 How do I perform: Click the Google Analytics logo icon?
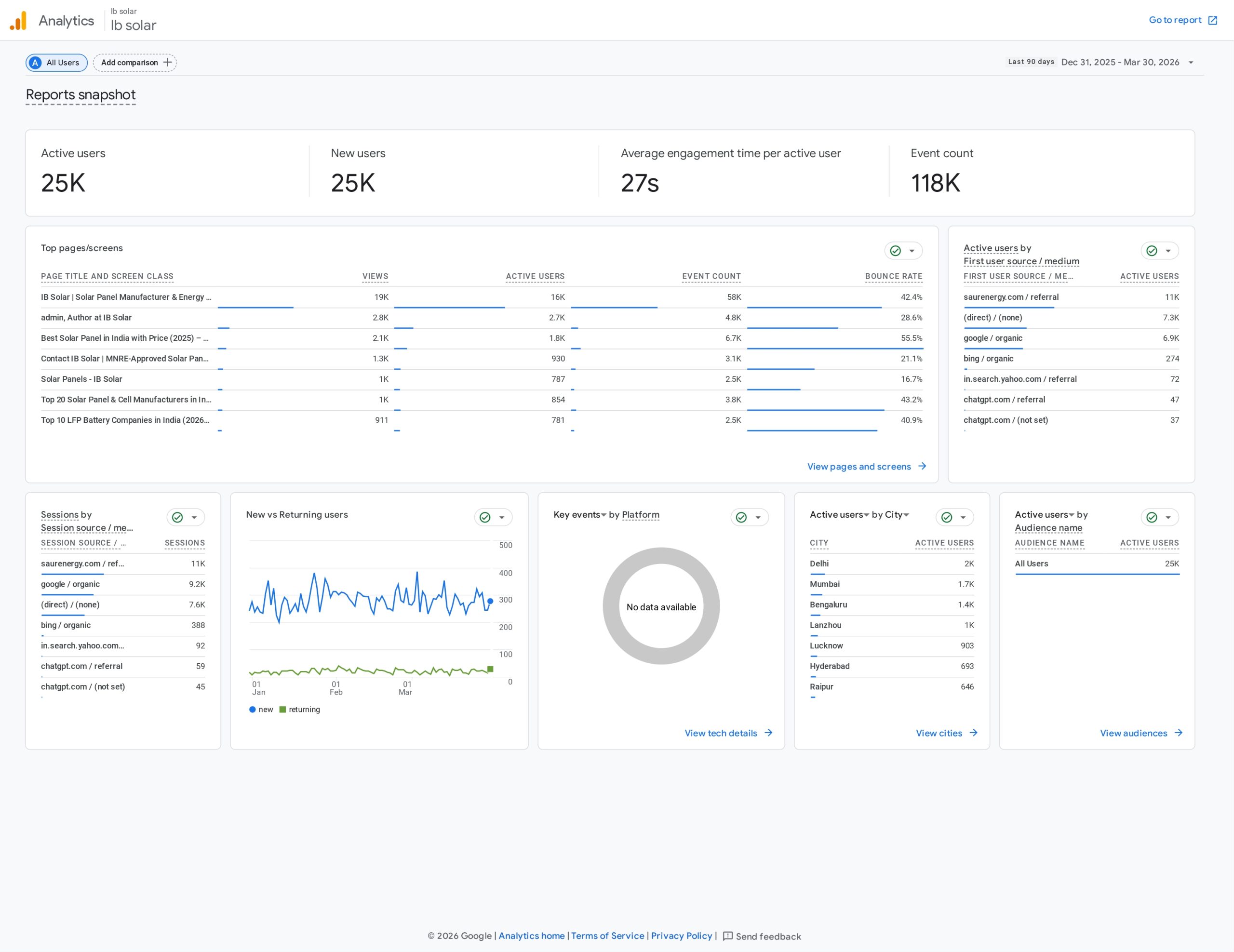(x=18, y=20)
